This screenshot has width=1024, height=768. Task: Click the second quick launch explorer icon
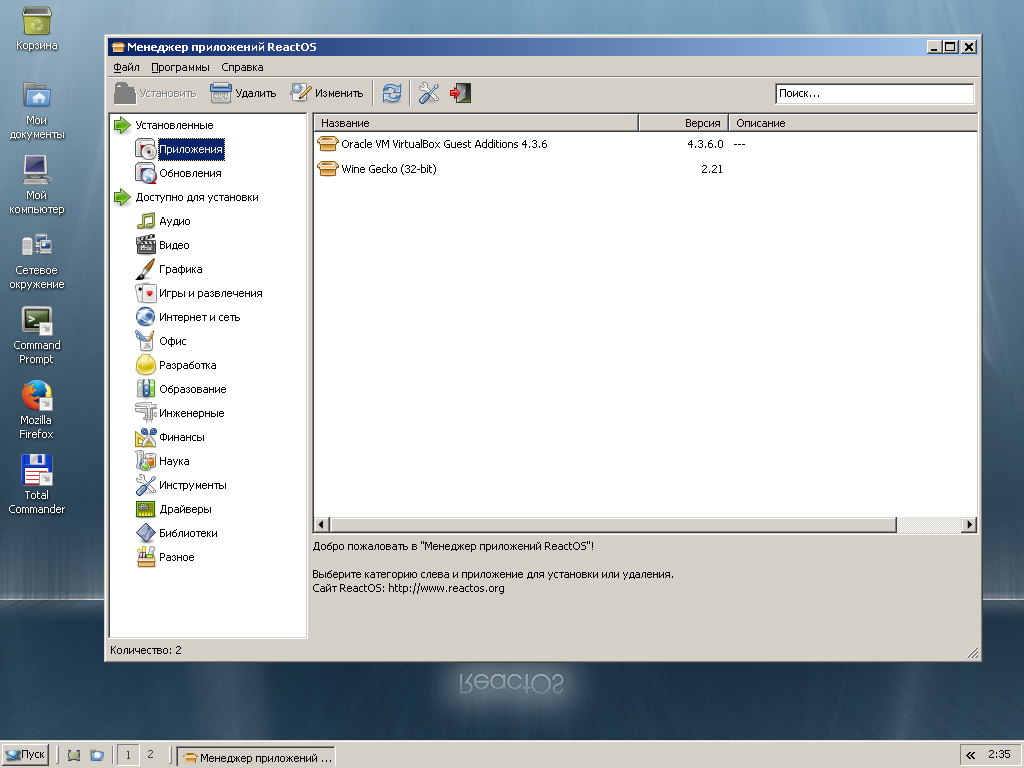pyautogui.click(x=97, y=755)
